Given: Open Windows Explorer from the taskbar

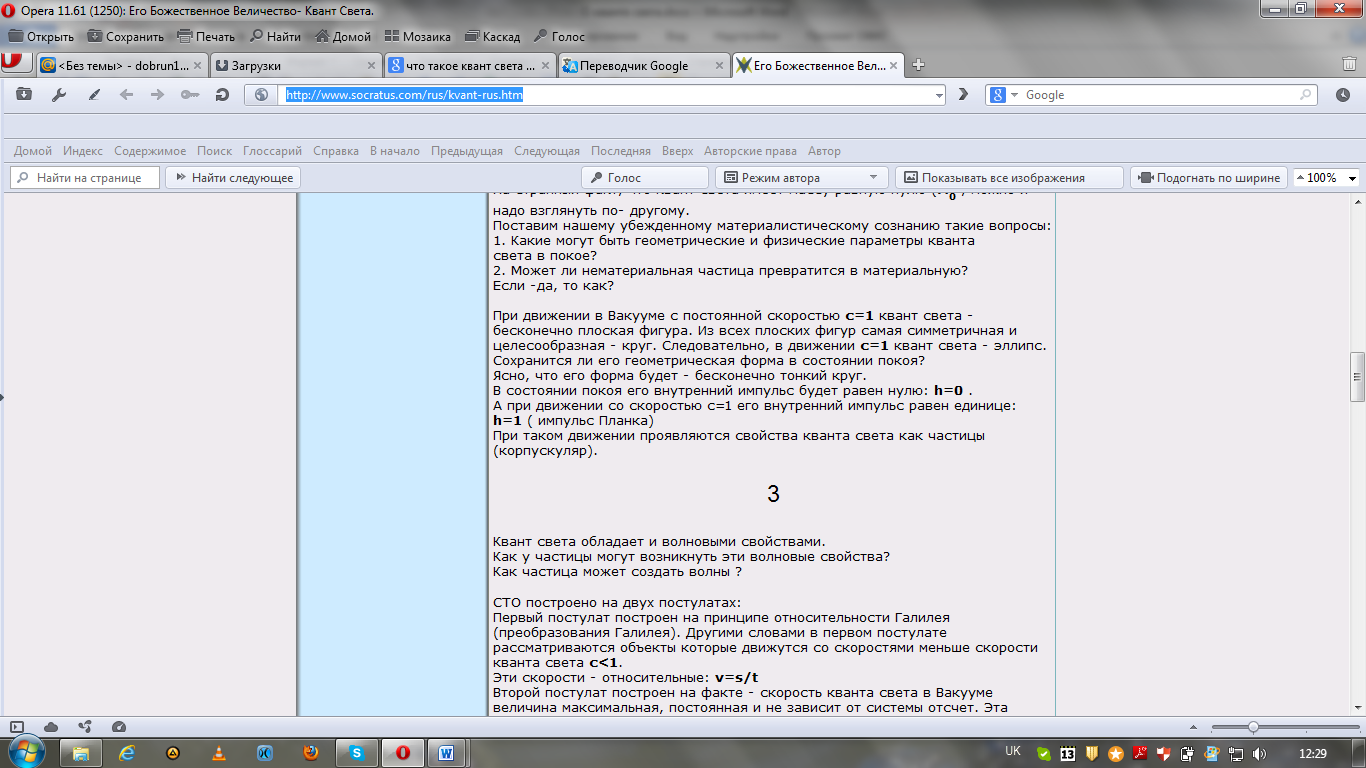Looking at the screenshot, I should tap(82, 752).
